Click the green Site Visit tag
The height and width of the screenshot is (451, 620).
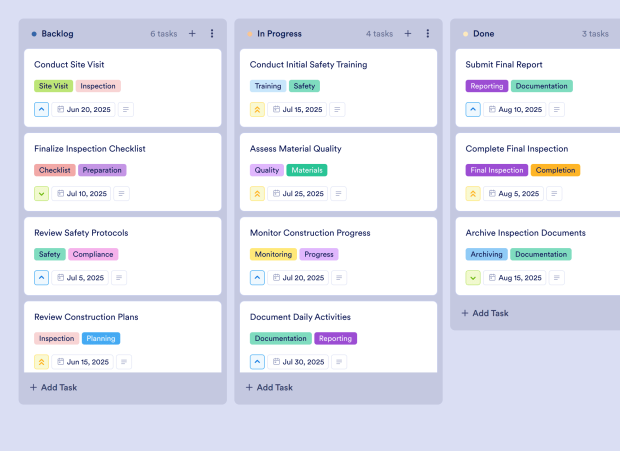[53, 86]
